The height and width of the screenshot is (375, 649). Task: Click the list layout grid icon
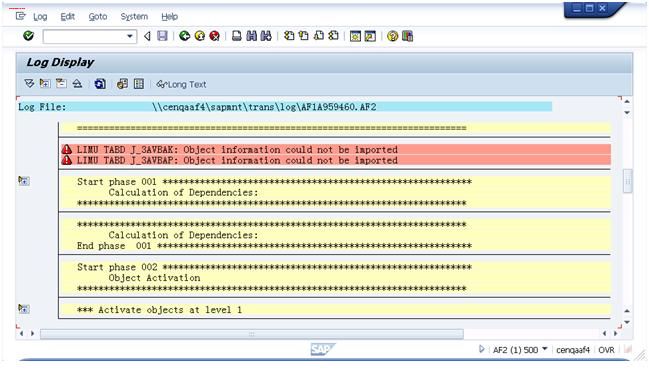point(139,84)
